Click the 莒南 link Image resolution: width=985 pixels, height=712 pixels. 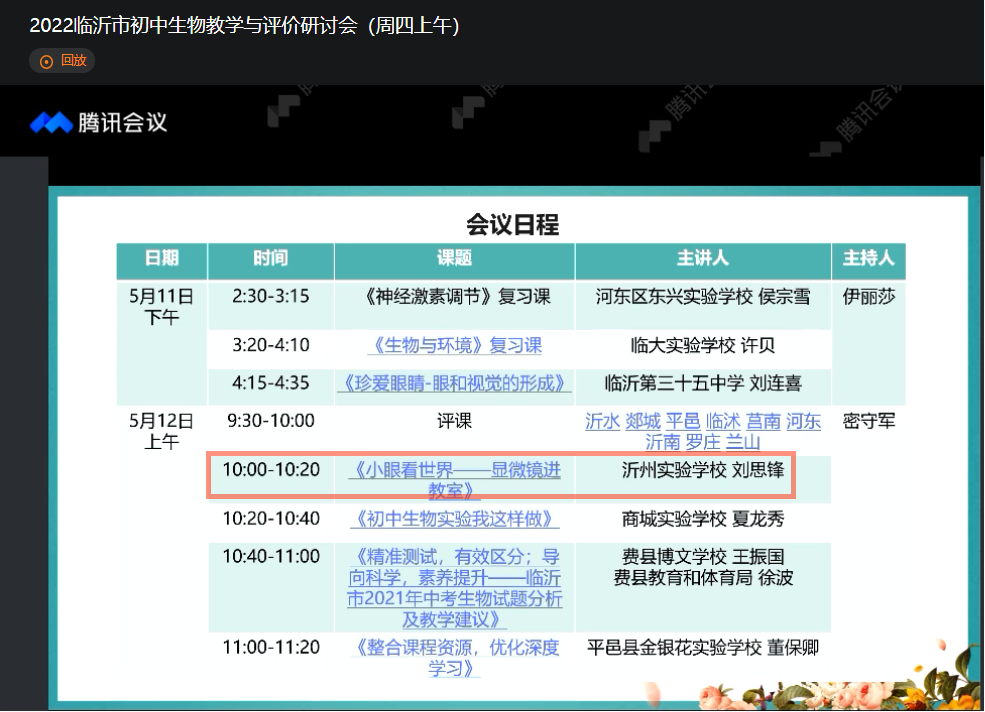pyautogui.click(x=763, y=421)
